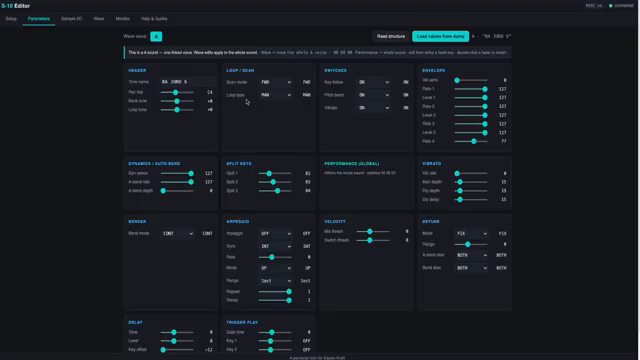
Task: Click the Split 2 slider handle
Action: [x=273, y=182]
